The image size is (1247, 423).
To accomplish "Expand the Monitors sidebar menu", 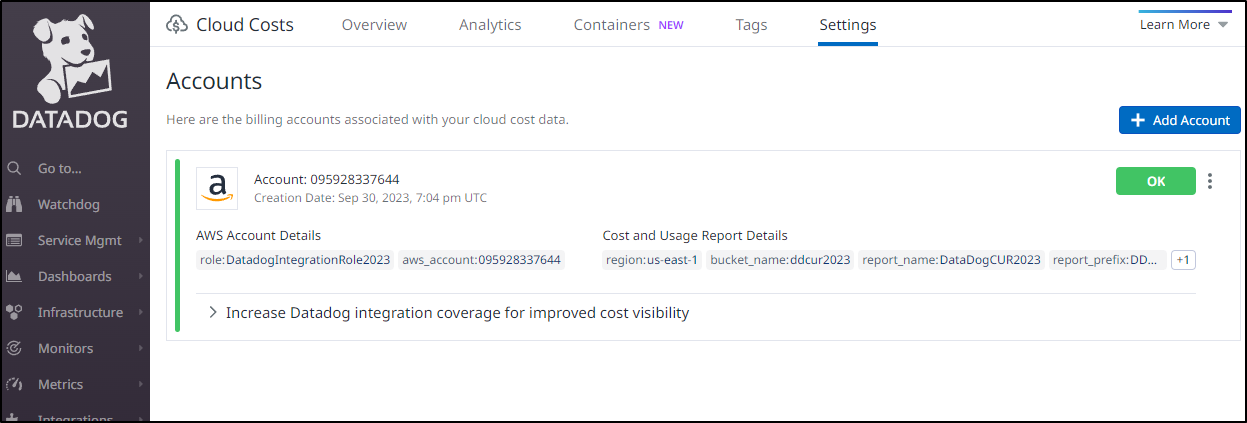I will tap(74, 348).
